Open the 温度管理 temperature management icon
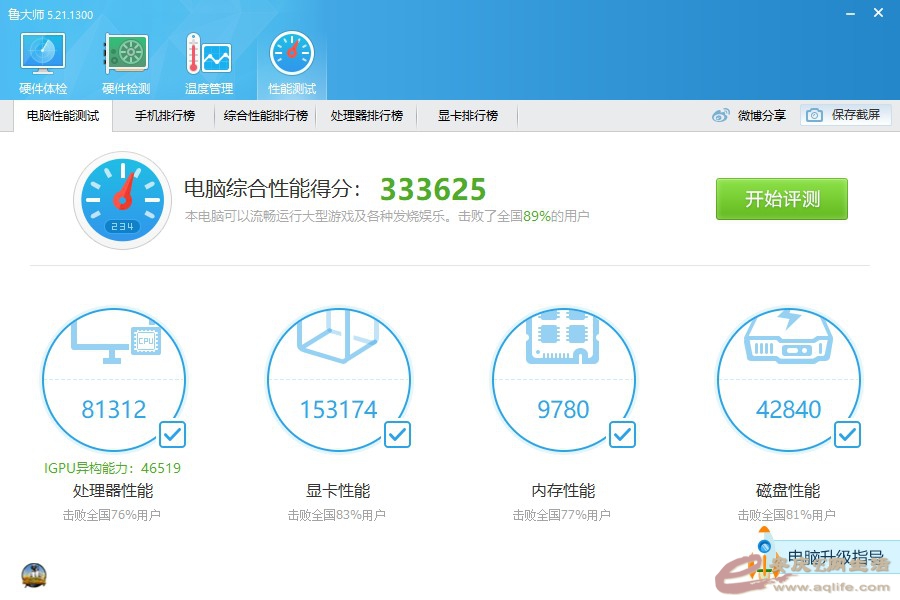 pos(208,62)
